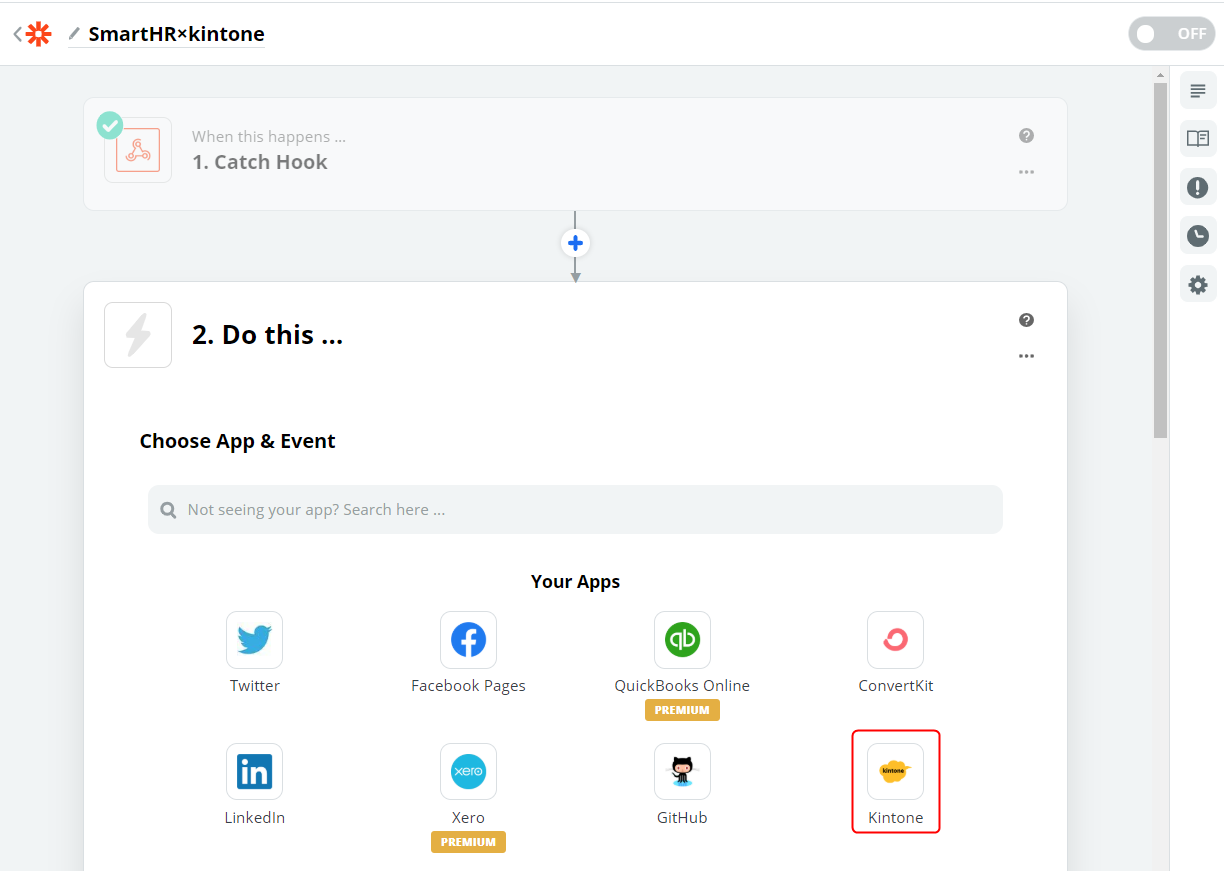This screenshot has width=1224, height=871.
Task: Open the Catch Hook webhook icon
Action: tap(138, 150)
